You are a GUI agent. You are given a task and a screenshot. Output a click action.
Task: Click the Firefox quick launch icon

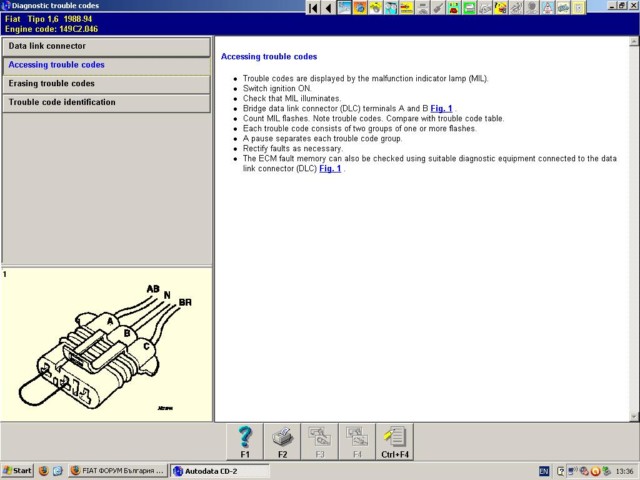tap(43, 470)
